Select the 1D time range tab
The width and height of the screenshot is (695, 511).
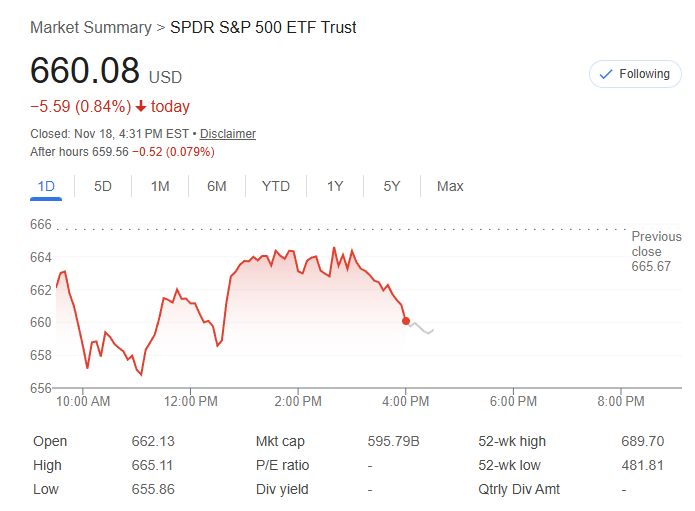point(46,186)
